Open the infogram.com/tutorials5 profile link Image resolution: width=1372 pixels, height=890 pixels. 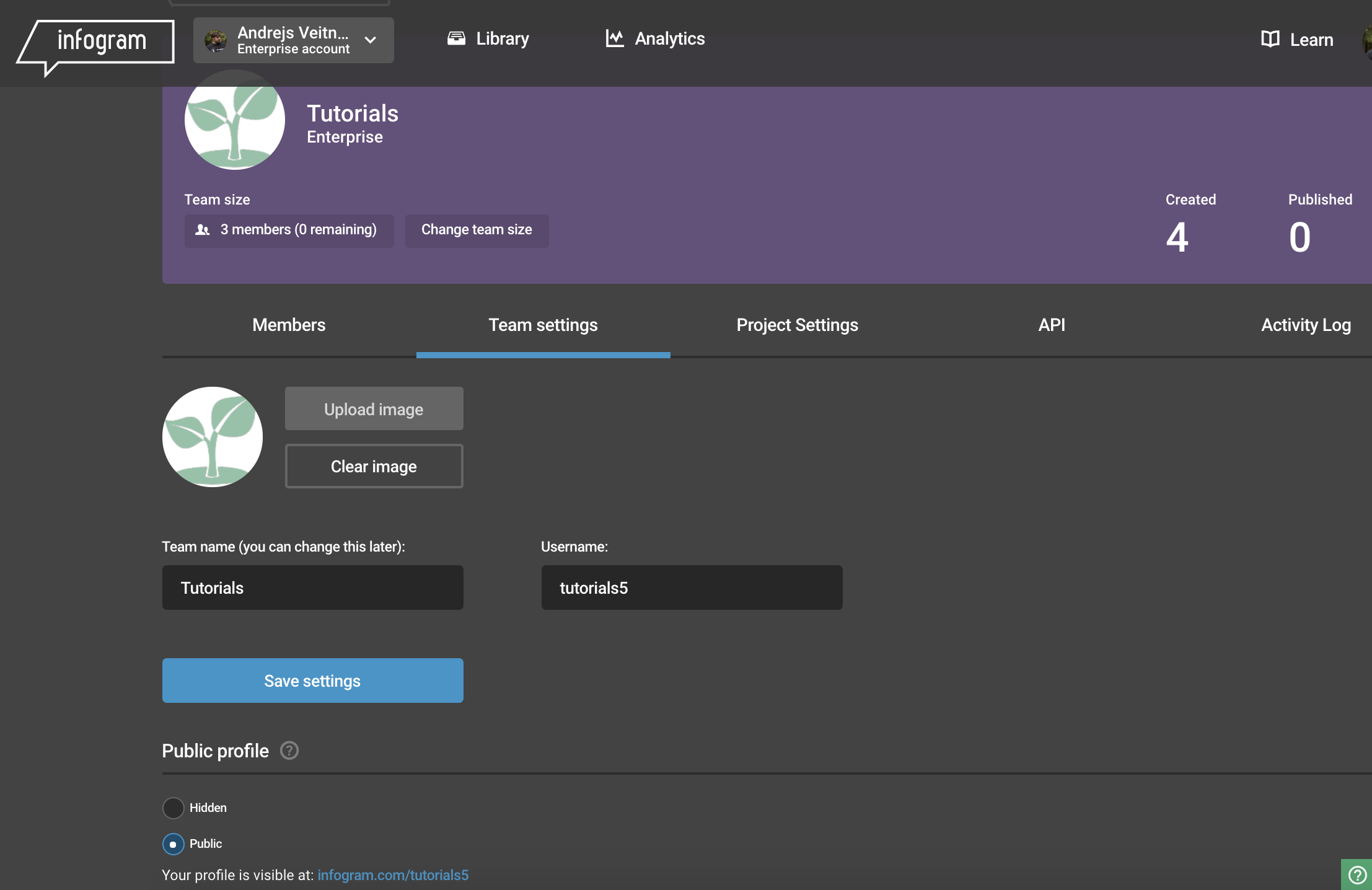coord(393,875)
